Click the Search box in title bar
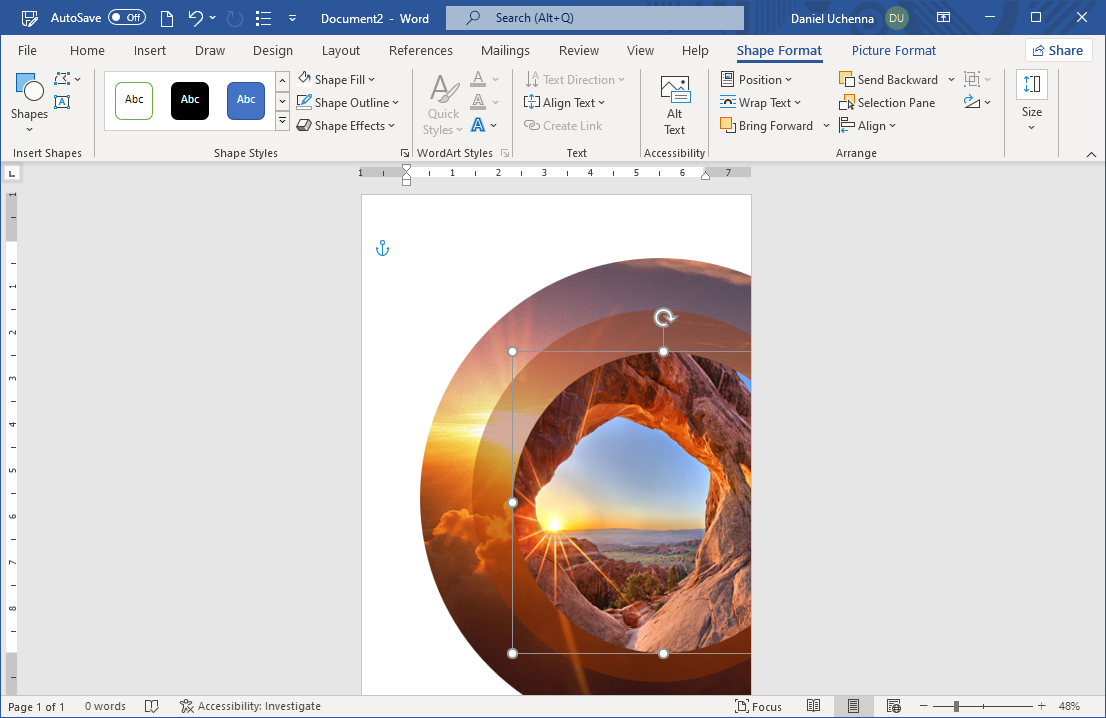 pos(595,18)
